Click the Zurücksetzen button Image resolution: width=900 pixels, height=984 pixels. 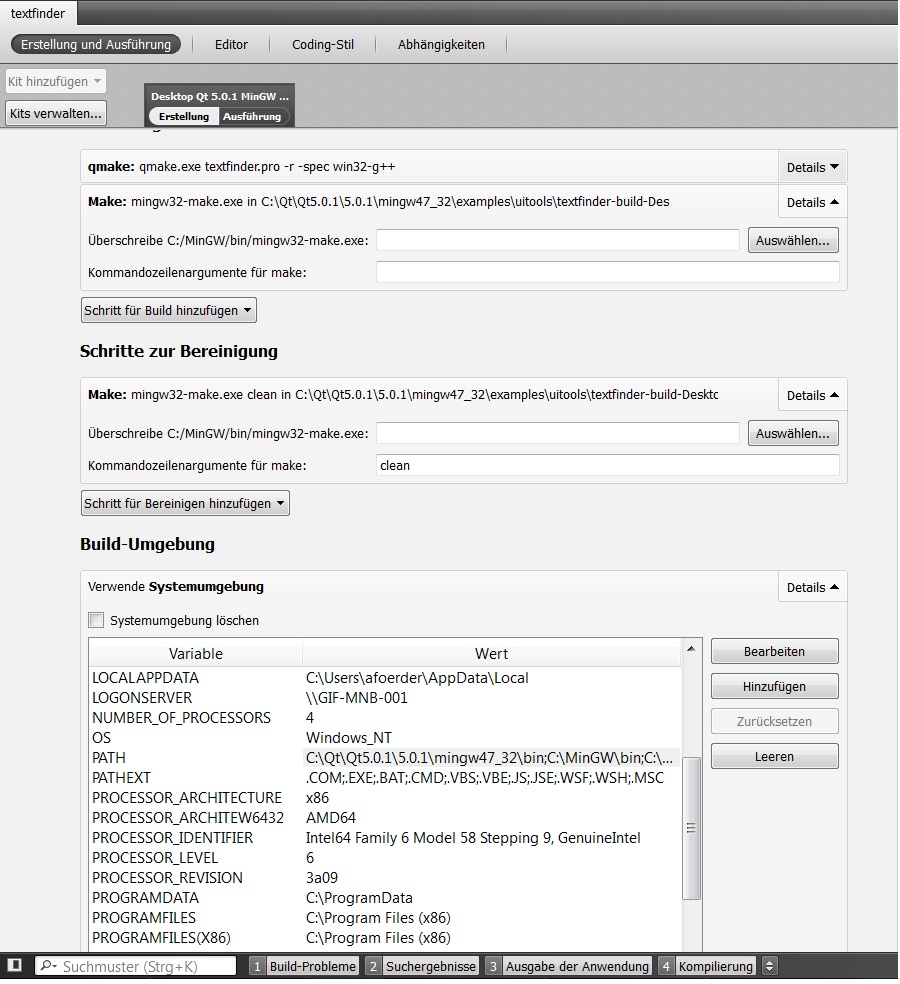tap(774, 722)
